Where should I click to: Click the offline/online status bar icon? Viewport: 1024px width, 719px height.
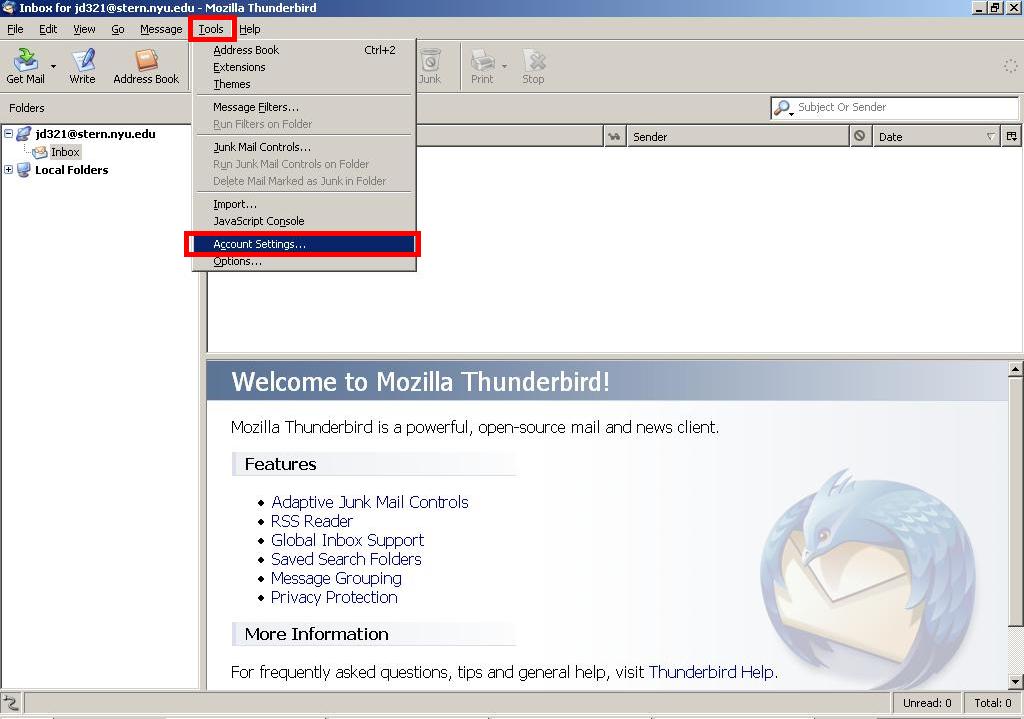(11, 703)
